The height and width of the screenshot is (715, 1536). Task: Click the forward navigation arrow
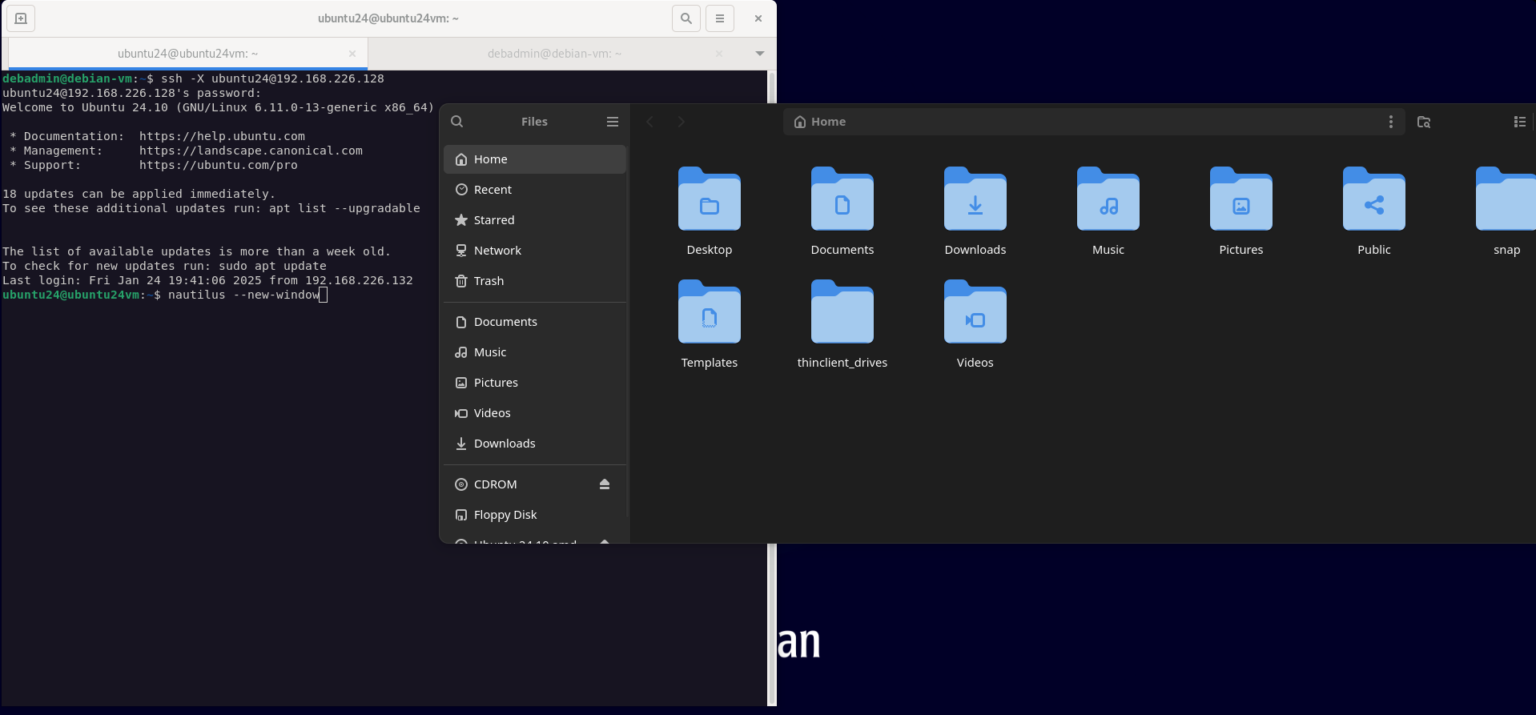point(681,121)
